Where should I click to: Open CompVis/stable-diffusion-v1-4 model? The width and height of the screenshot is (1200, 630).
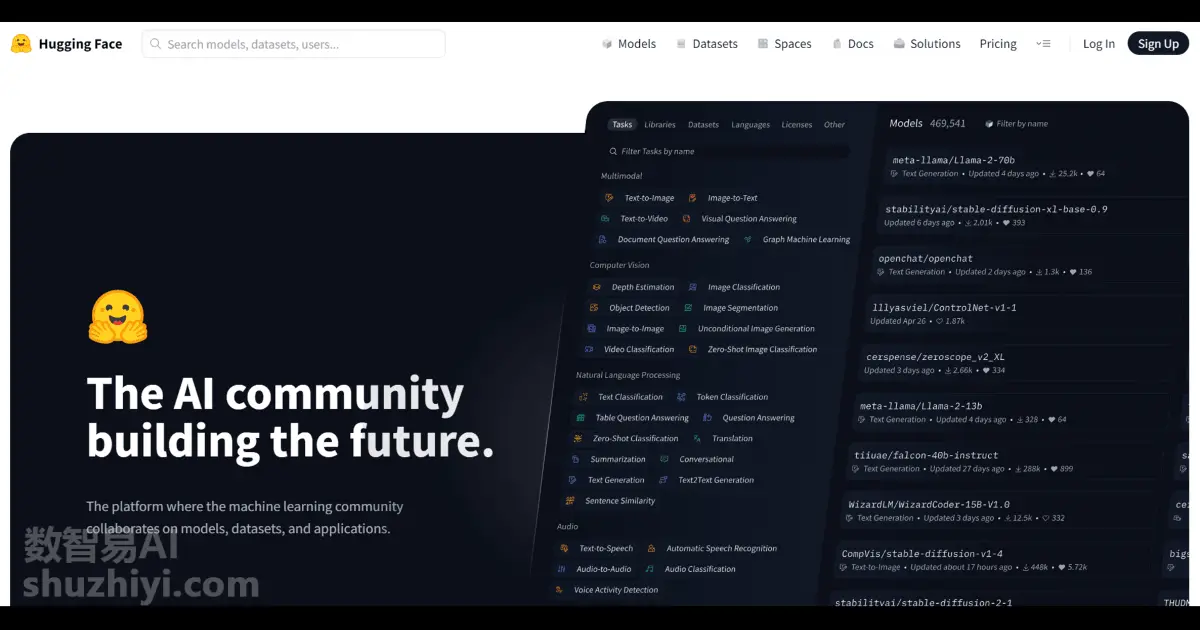click(x=922, y=553)
